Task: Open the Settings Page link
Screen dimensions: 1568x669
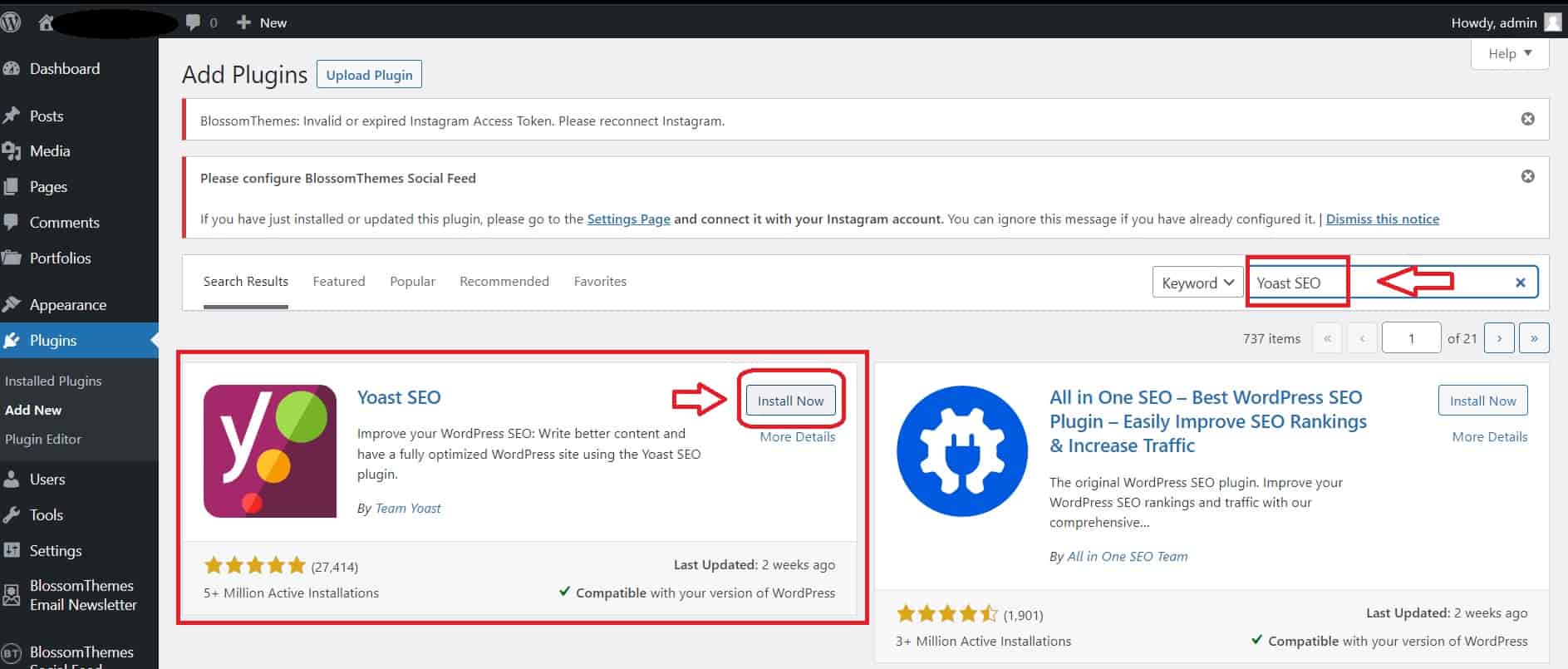Action: (x=628, y=219)
